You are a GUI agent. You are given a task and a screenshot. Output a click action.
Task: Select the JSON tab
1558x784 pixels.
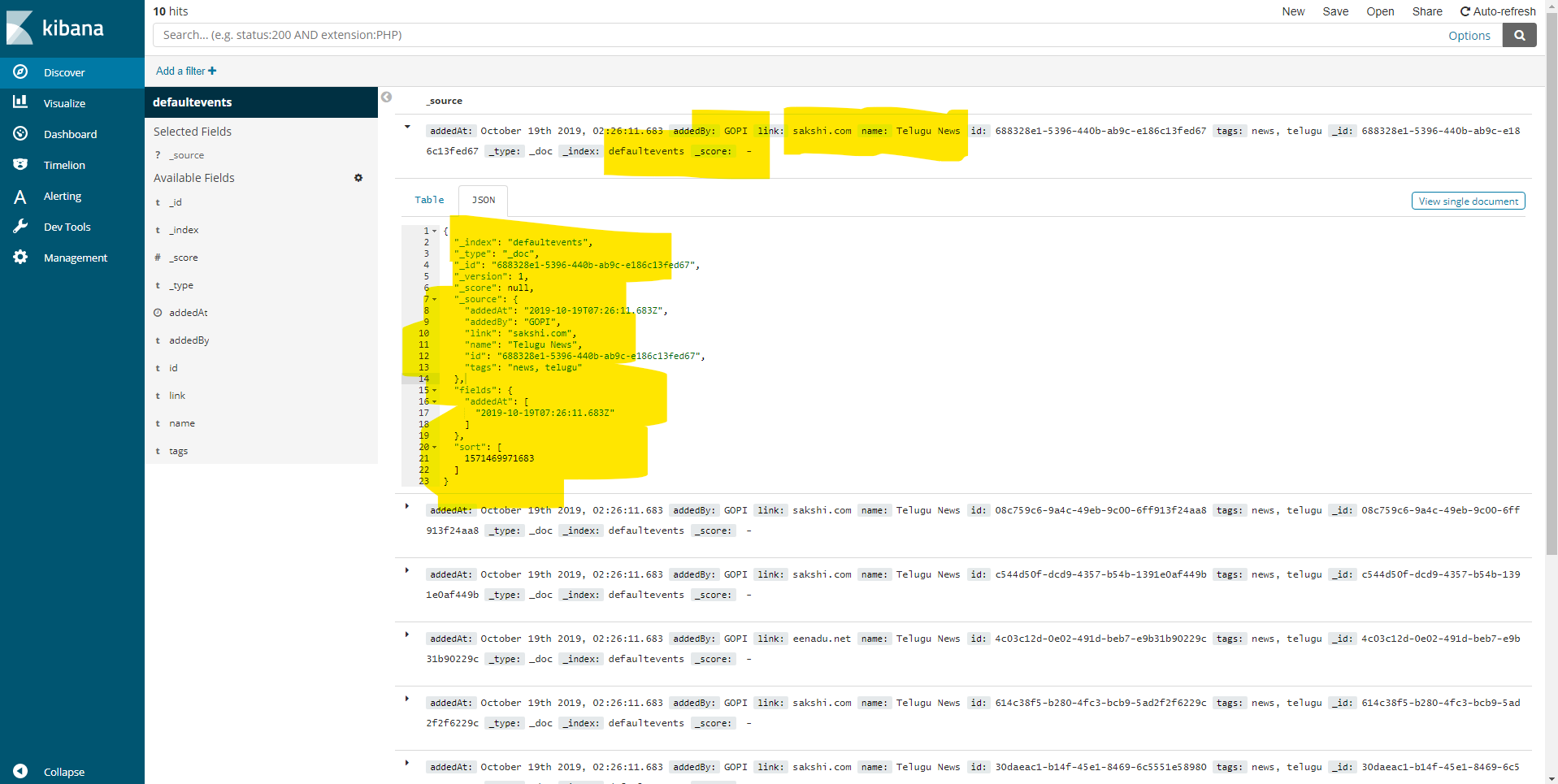pos(483,199)
